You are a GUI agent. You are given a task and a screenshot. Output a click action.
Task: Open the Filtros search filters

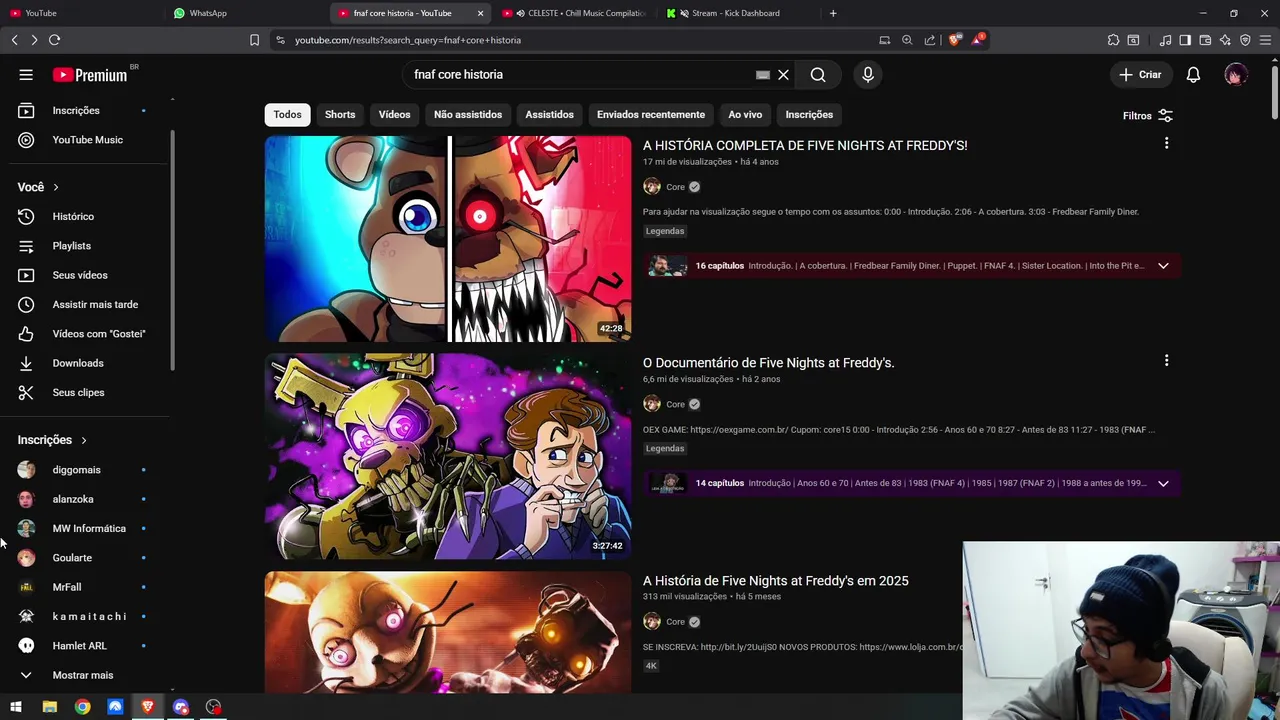coord(1147,115)
